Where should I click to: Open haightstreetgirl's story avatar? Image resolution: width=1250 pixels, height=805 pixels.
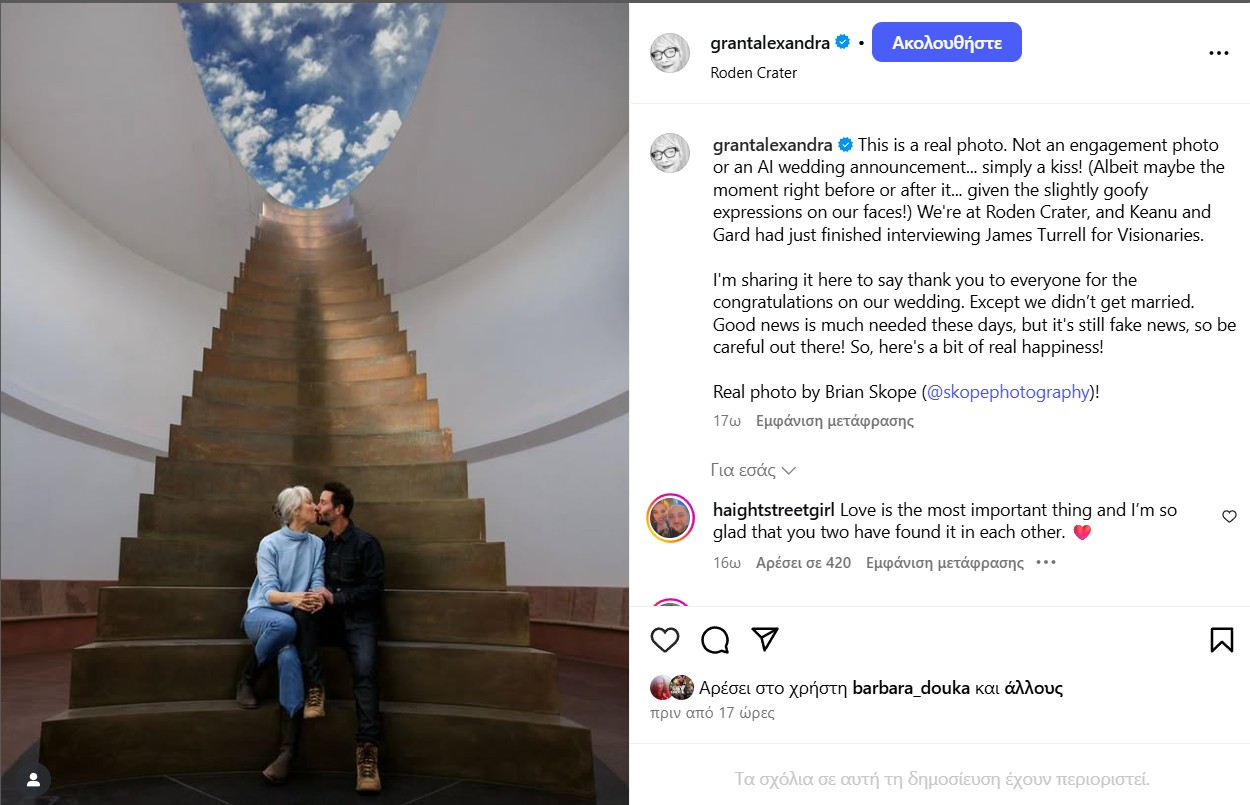(x=670, y=518)
